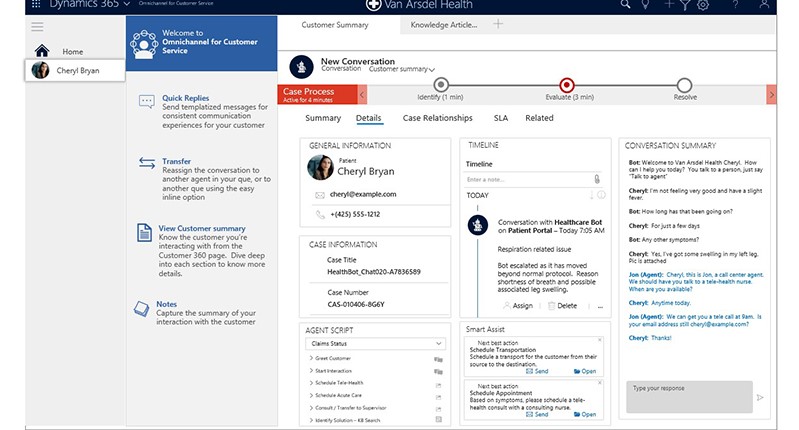This screenshot has width=799, height=430.
Task: Click Assign on the timeline conversation
Action: tap(518, 306)
